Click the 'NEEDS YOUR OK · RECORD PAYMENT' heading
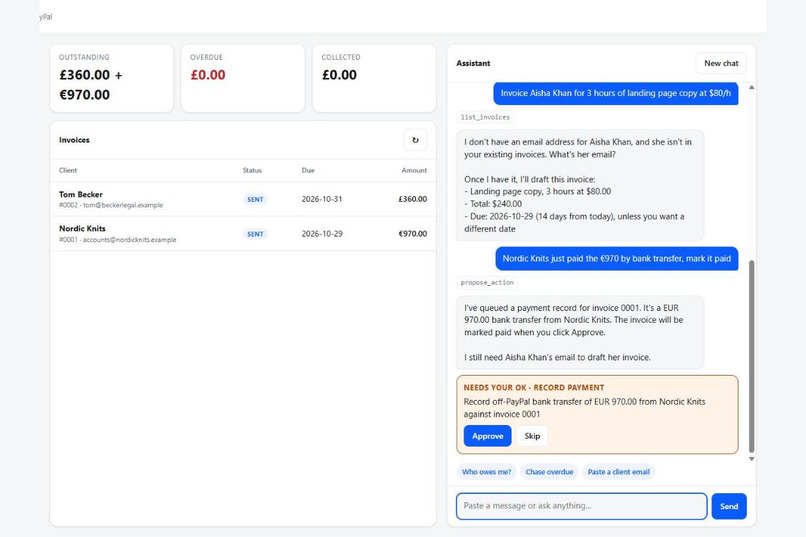 pyautogui.click(x=534, y=387)
